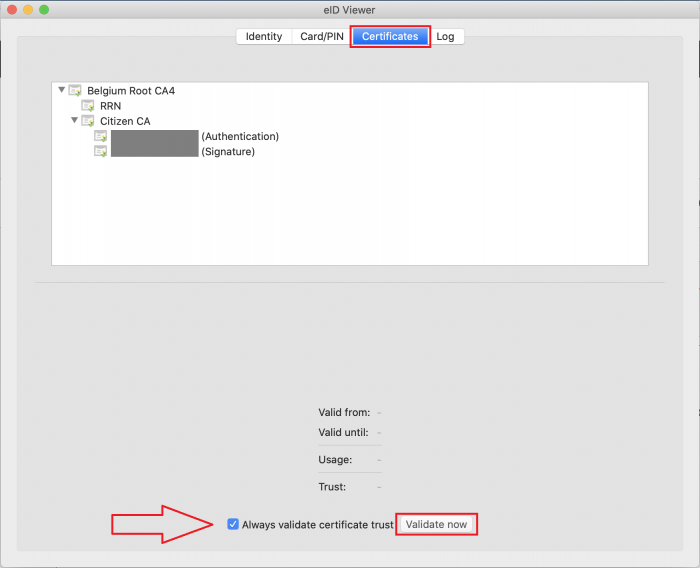Collapse the Belgium Root CA4 tree node
The width and height of the screenshot is (700, 568).
coord(62,90)
